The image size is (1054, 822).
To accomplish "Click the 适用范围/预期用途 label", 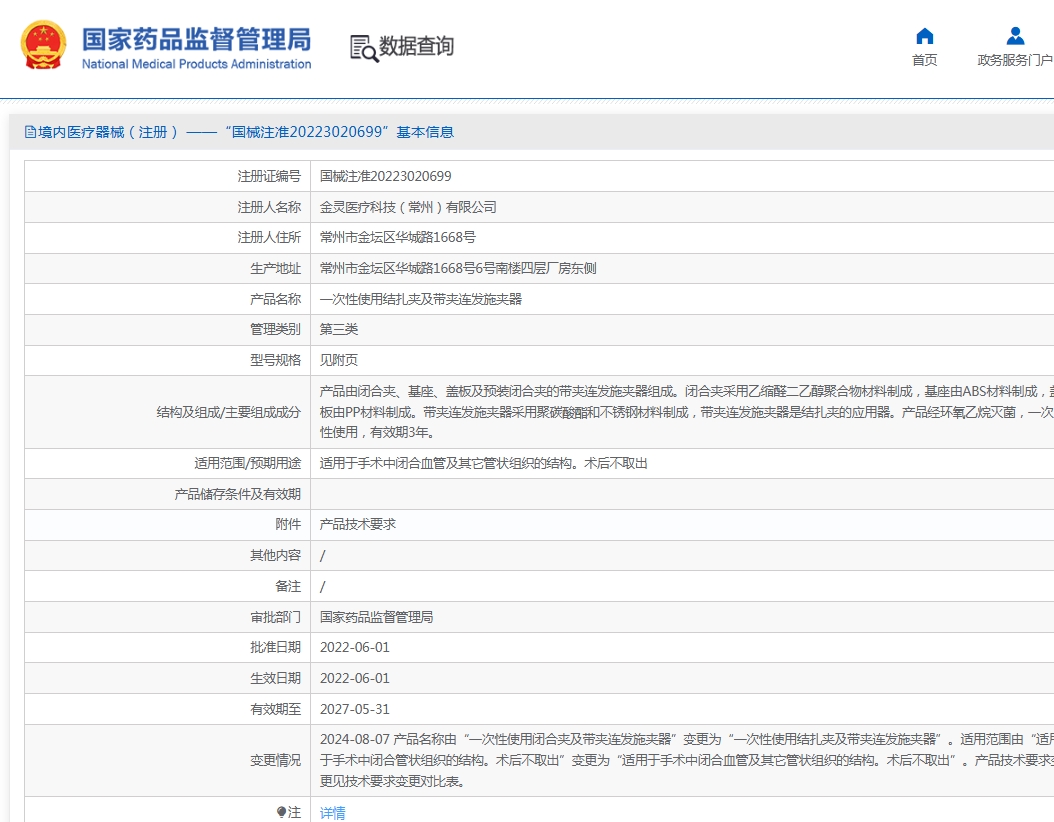I will 247,463.
